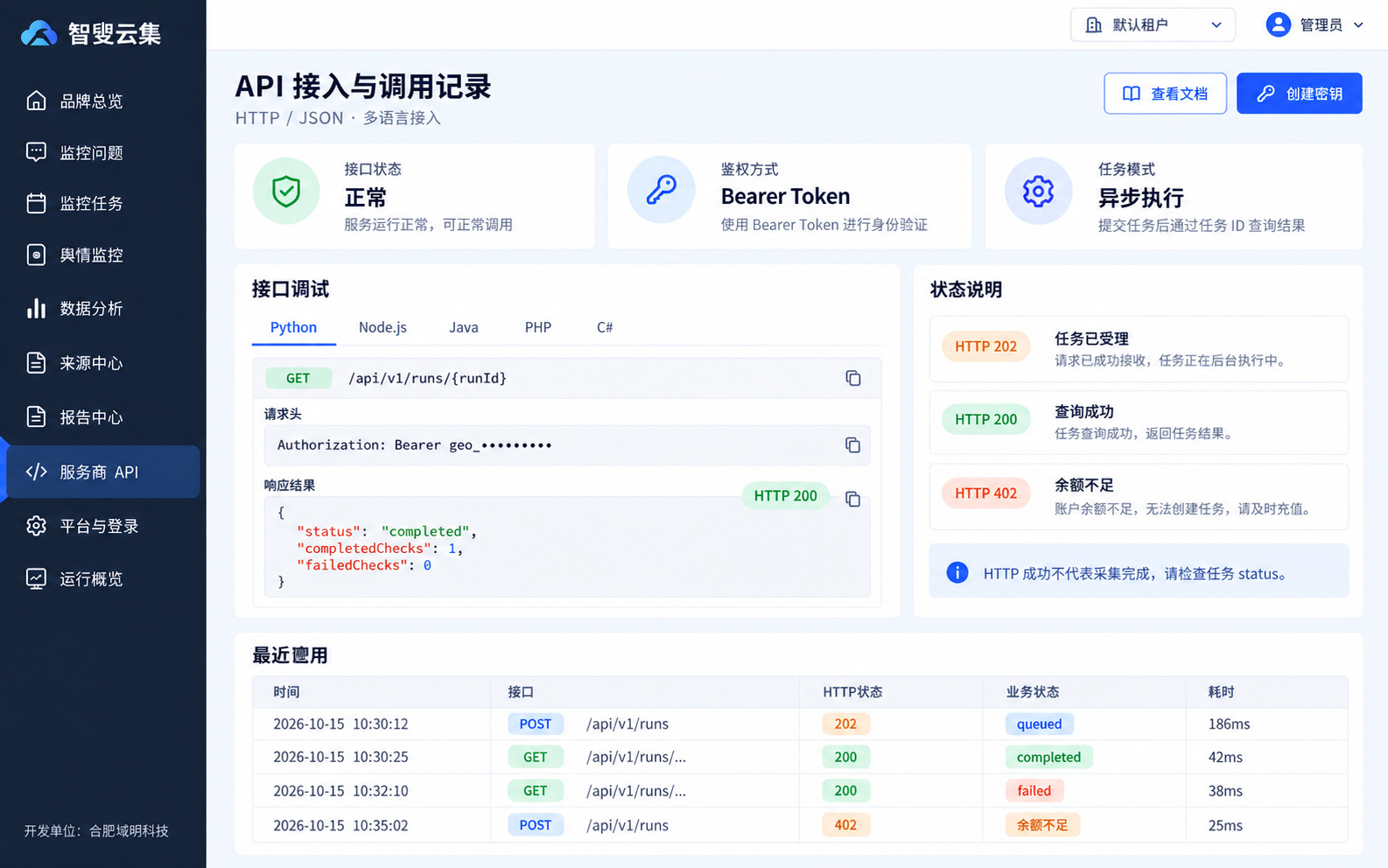
Task: Click the 智叟云集 cloud logo icon
Action: [39, 33]
